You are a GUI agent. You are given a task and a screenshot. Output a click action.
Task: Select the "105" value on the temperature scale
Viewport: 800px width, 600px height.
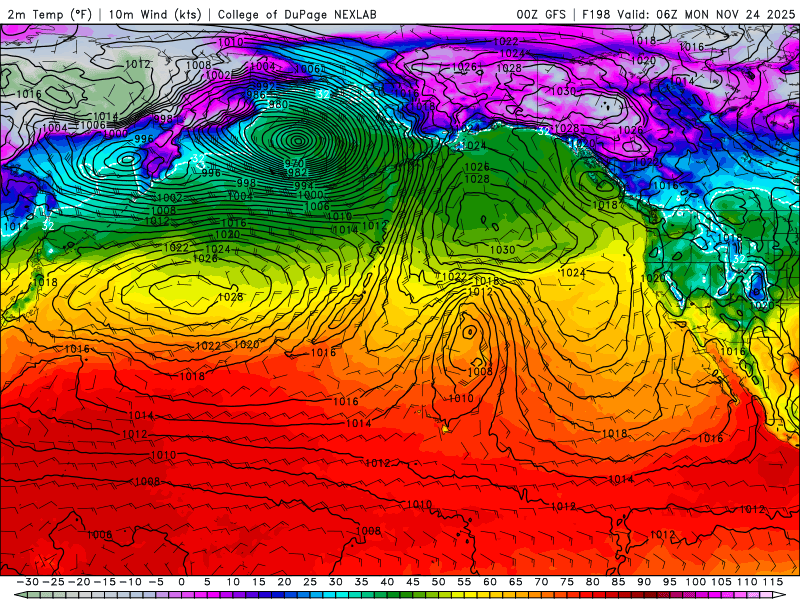[x=721, y=582]
